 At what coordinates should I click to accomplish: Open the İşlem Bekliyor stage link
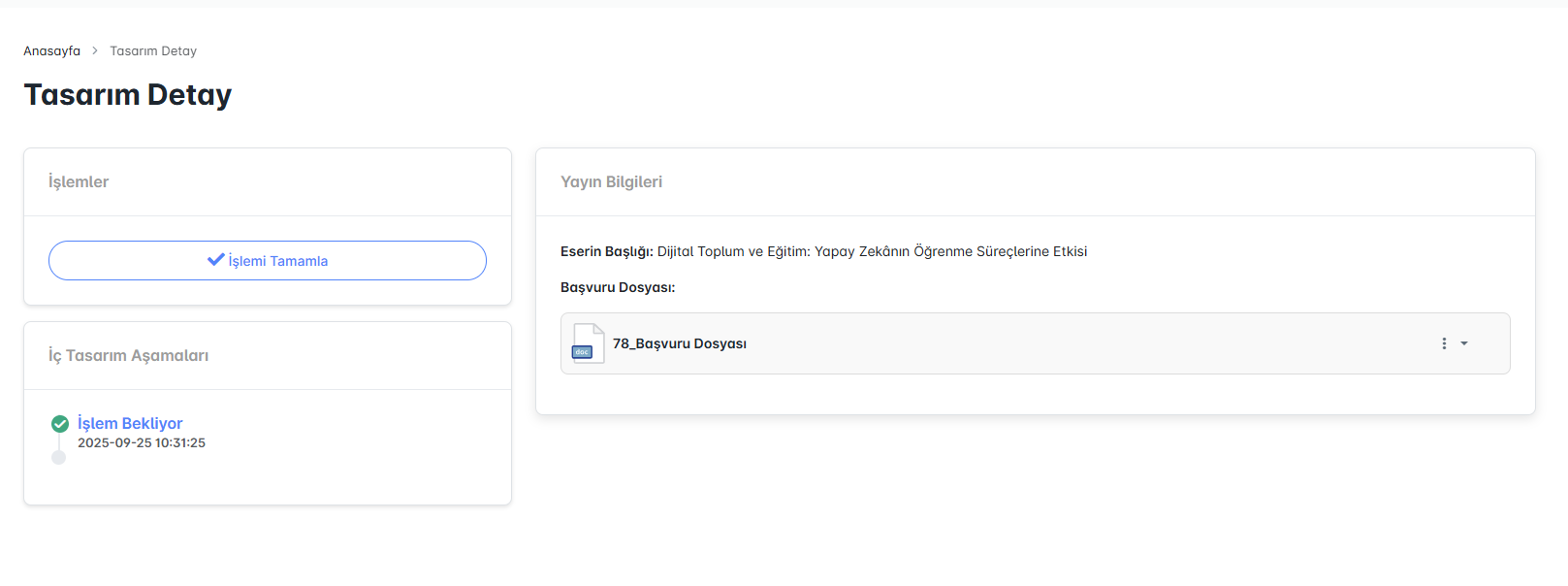pyautogui.click(x=130, y=423)
